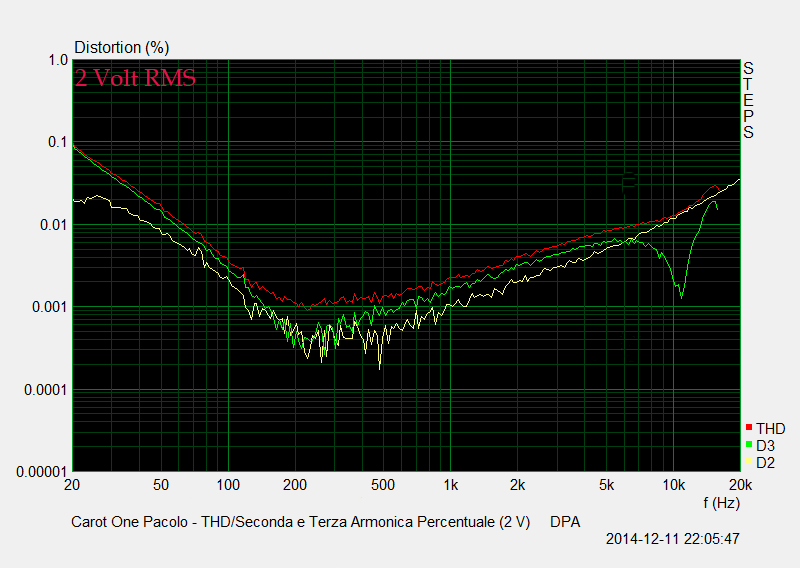This screenshot has width=800, height=568.
Task: Click the red THD legend swatch
Action: pyautogui.click(x=749, y=428)
